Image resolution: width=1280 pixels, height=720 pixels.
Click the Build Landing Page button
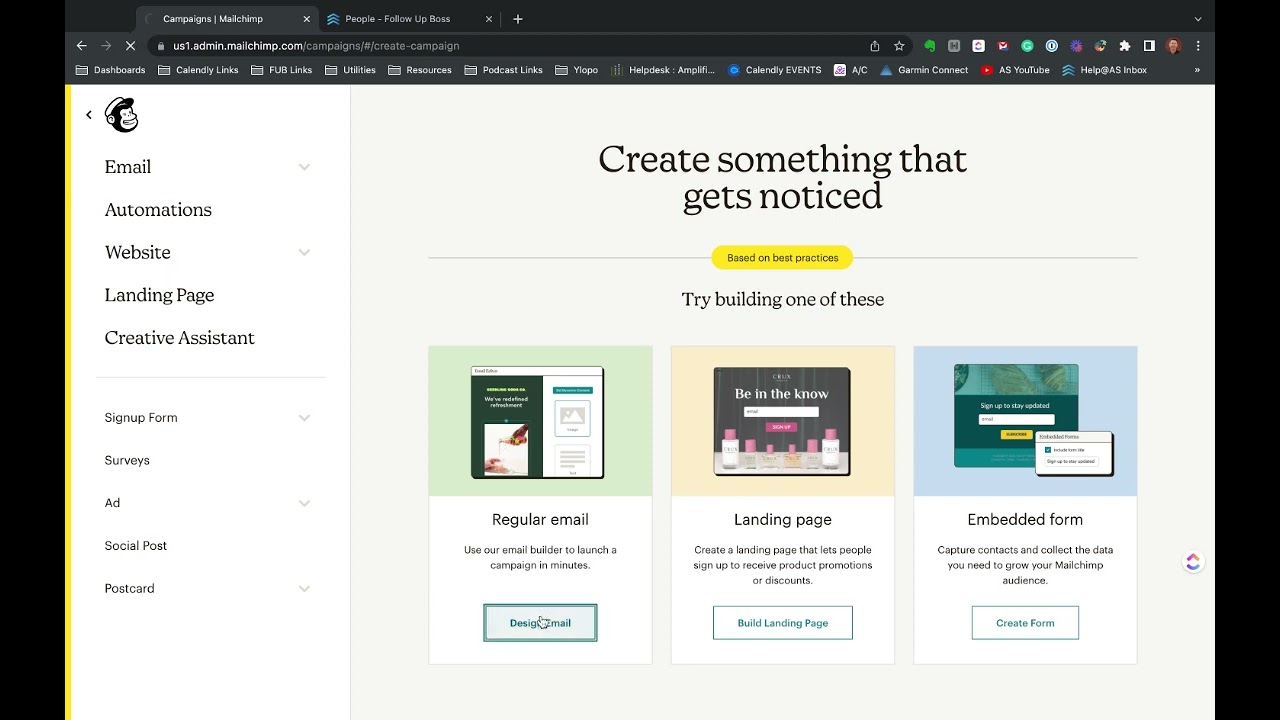click(783, 623)
